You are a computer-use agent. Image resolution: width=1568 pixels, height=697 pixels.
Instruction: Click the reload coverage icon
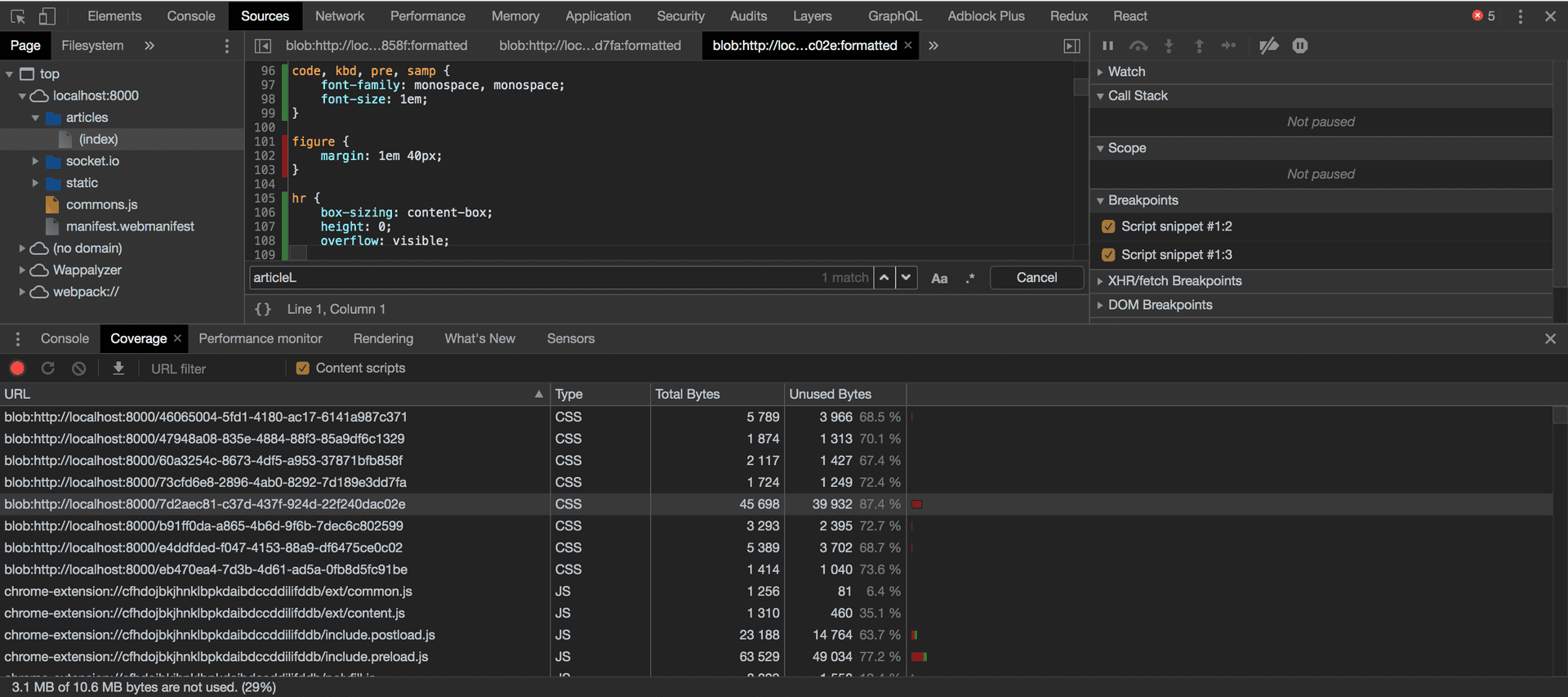click(x=48, y=369)
